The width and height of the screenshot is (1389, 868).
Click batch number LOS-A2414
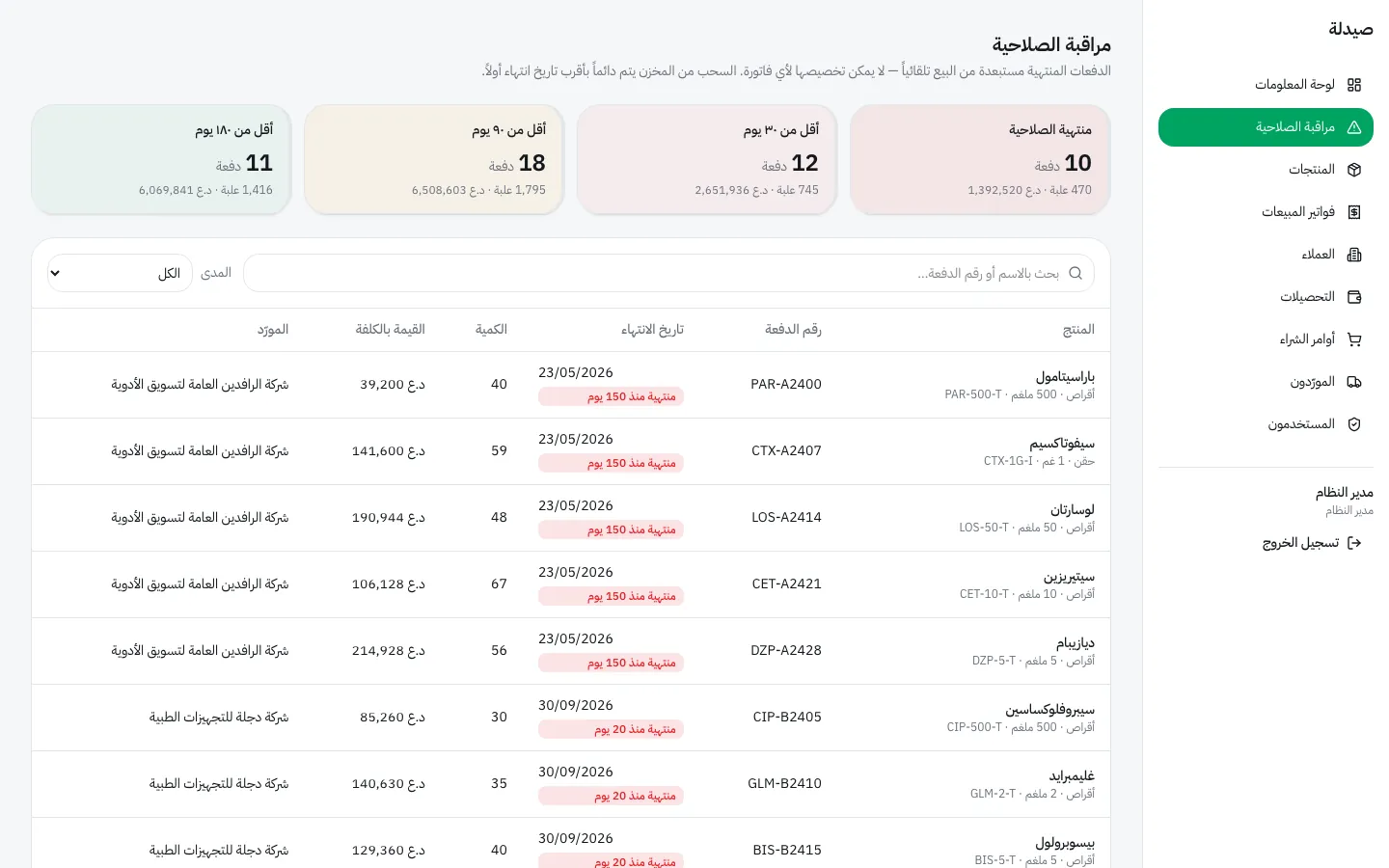coord(786,517)
